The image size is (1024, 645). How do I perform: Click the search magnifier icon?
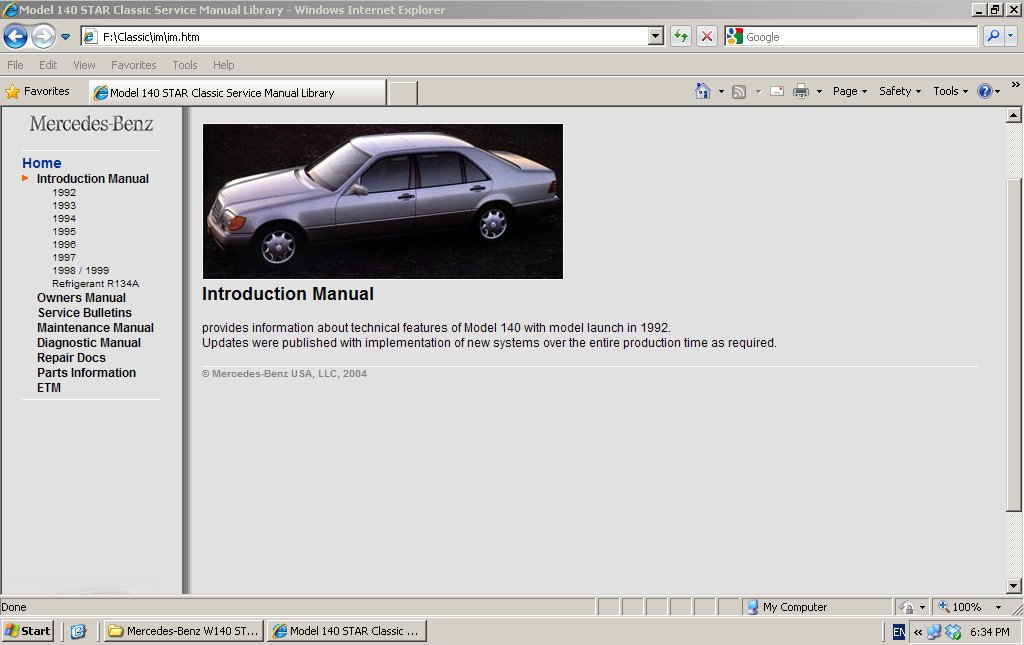pyautogui.click(x=992, y=36)
